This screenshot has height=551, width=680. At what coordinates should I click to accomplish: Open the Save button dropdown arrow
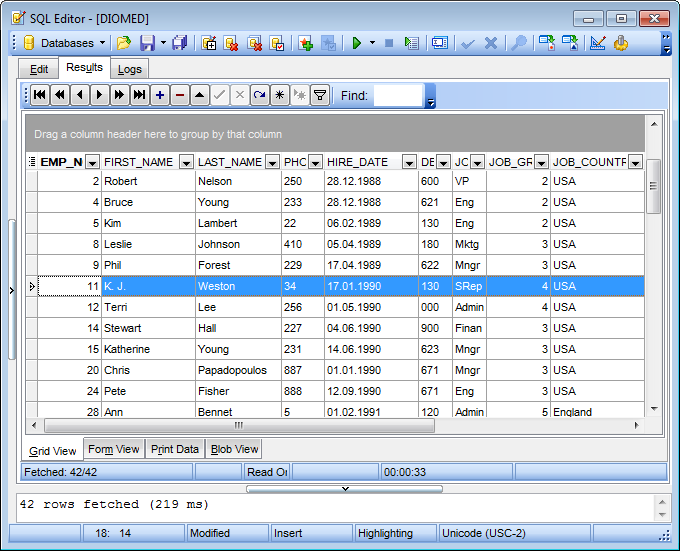click(163, 43)
